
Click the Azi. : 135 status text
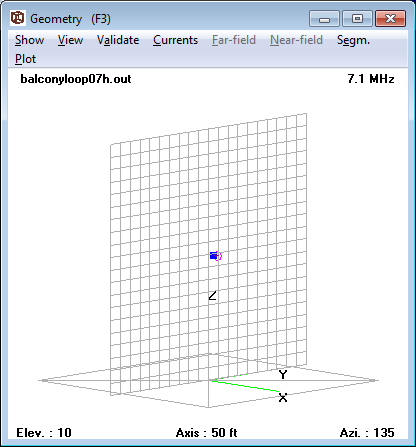click(x=367, y=433)
